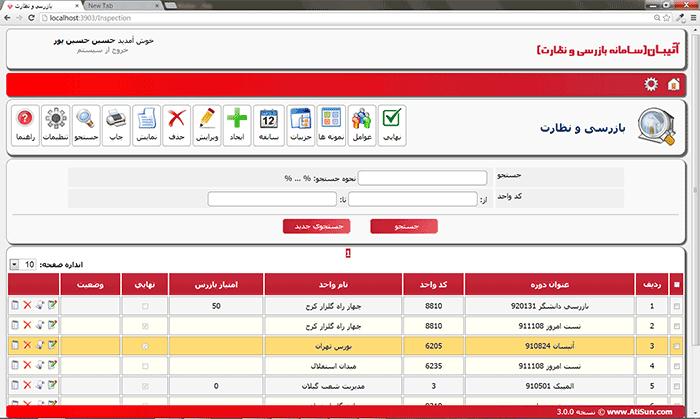Open www.AtiSun.com footer link

tap(639, 412)
